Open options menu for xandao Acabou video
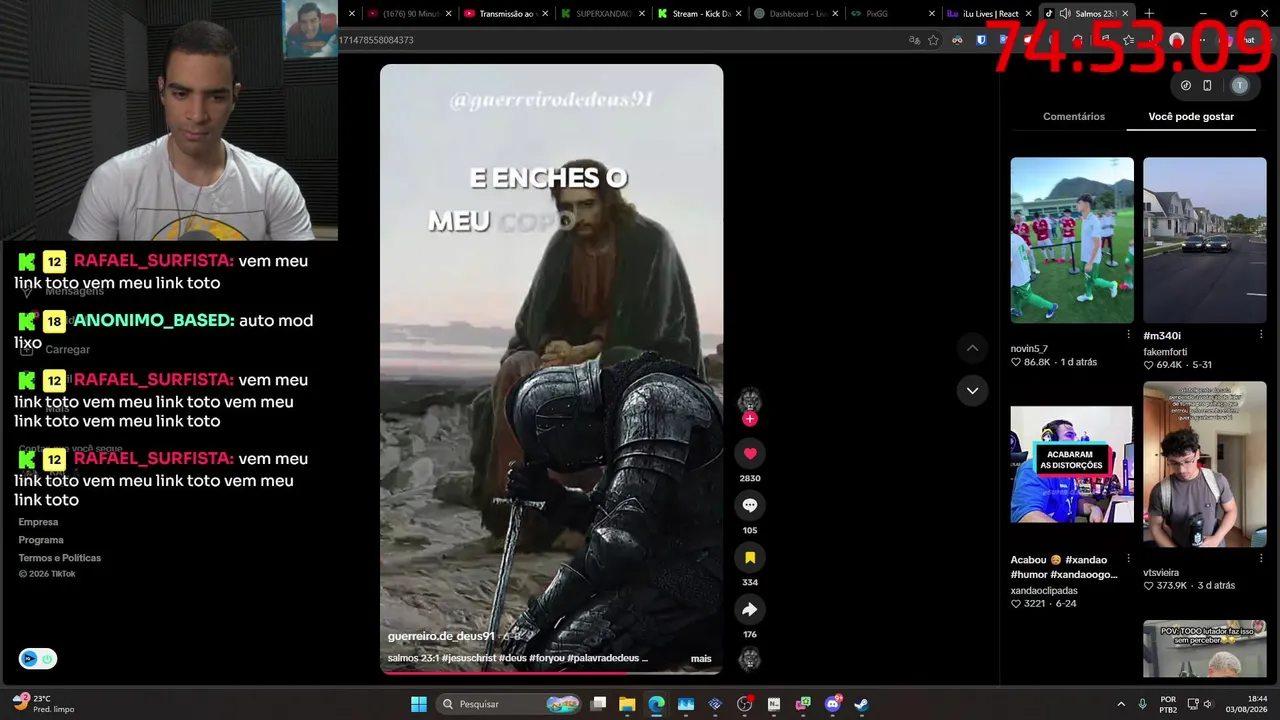 (1129, 559)
